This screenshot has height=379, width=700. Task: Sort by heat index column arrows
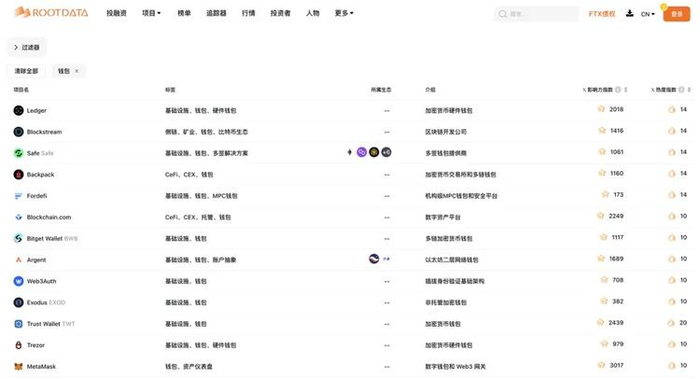tap(689, 90)
